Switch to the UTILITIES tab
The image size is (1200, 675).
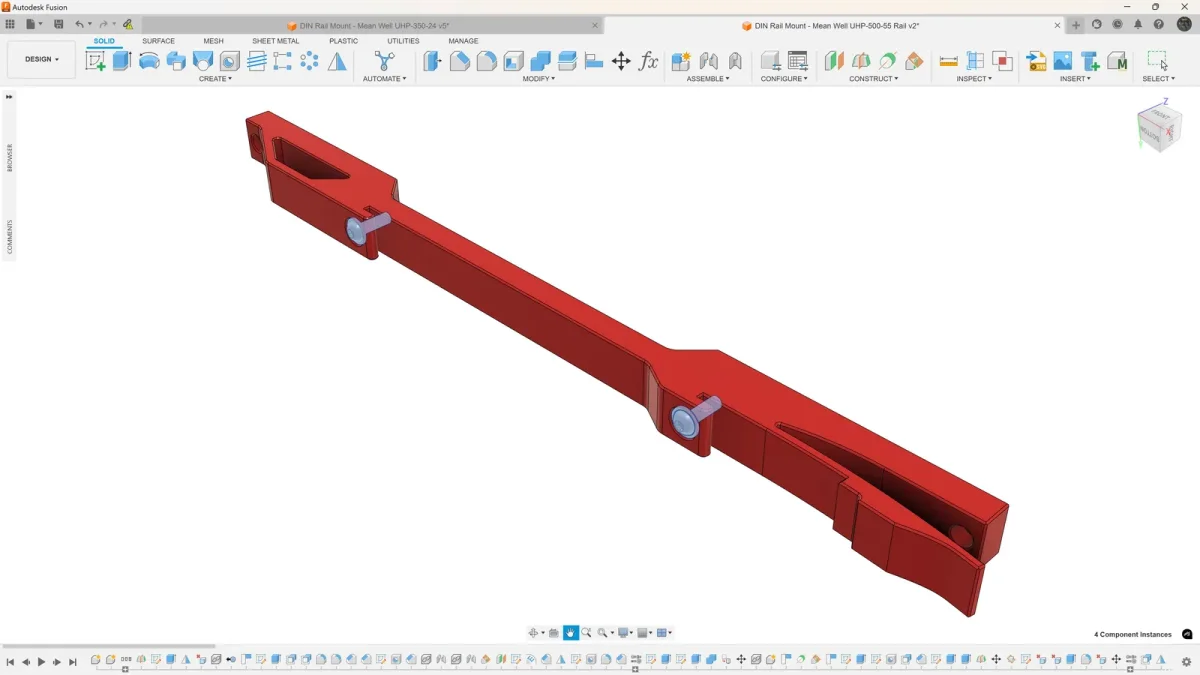[x=403, y=41]
